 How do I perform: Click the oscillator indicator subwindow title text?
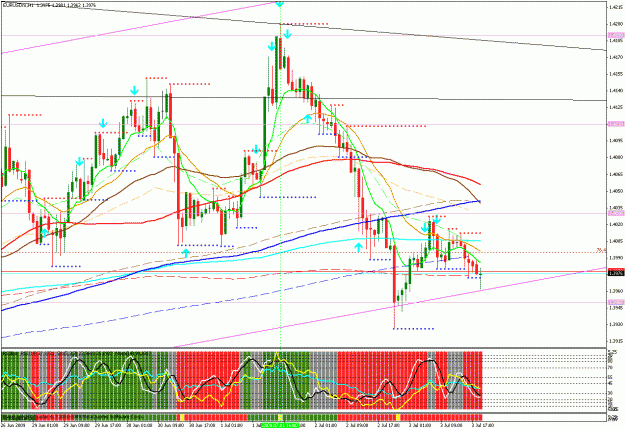tap(77, 354)
